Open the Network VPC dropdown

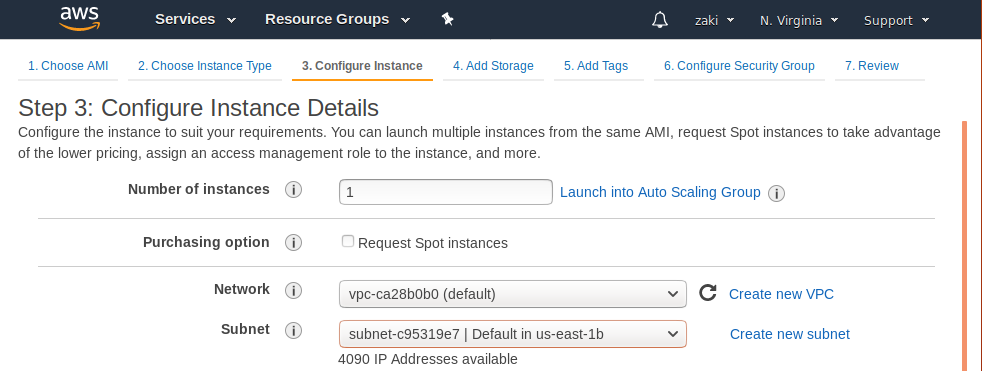tap(513, 294)
